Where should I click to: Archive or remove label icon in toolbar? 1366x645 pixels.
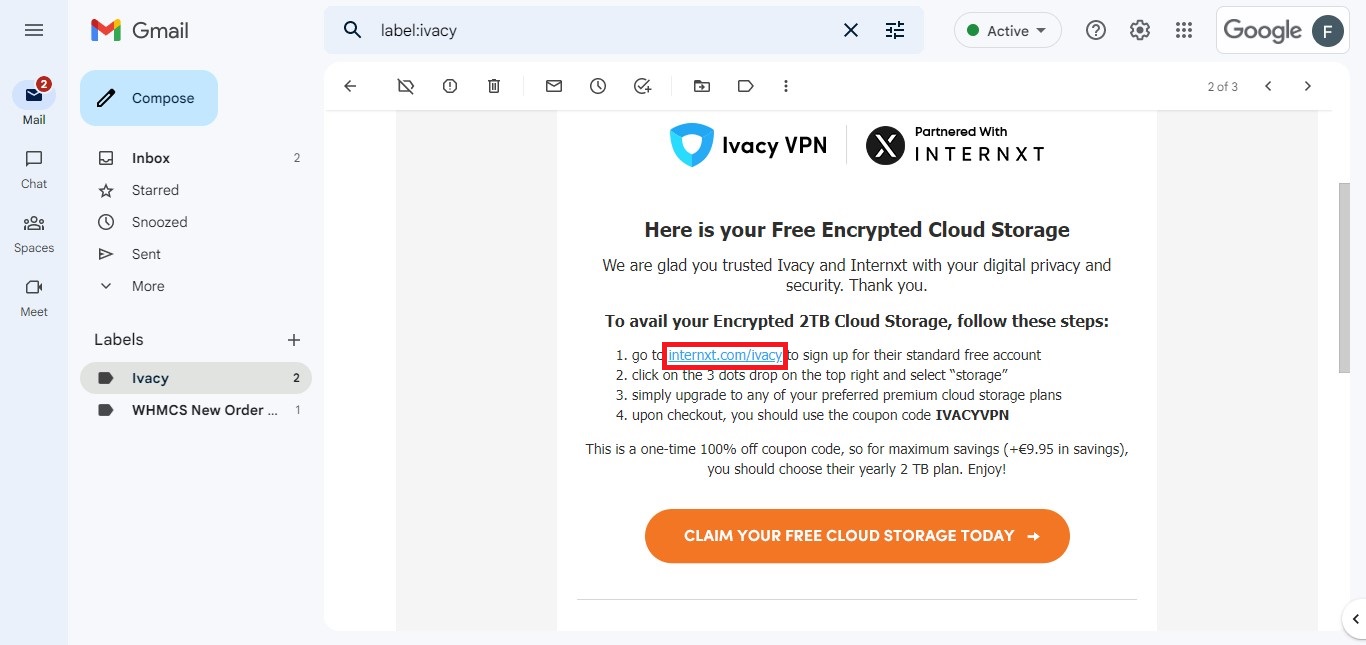(x=405, y=86)
